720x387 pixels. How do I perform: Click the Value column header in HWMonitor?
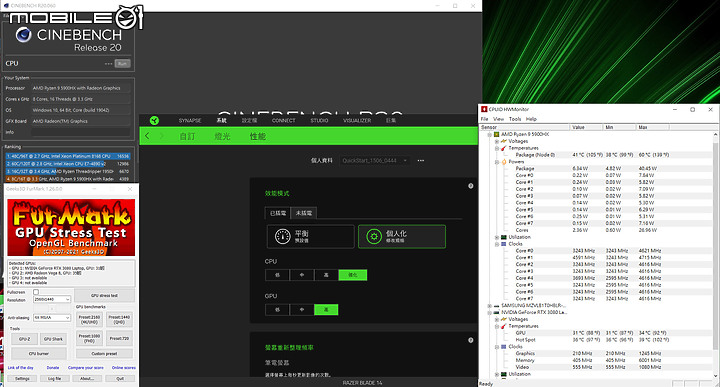coord(585,127)
